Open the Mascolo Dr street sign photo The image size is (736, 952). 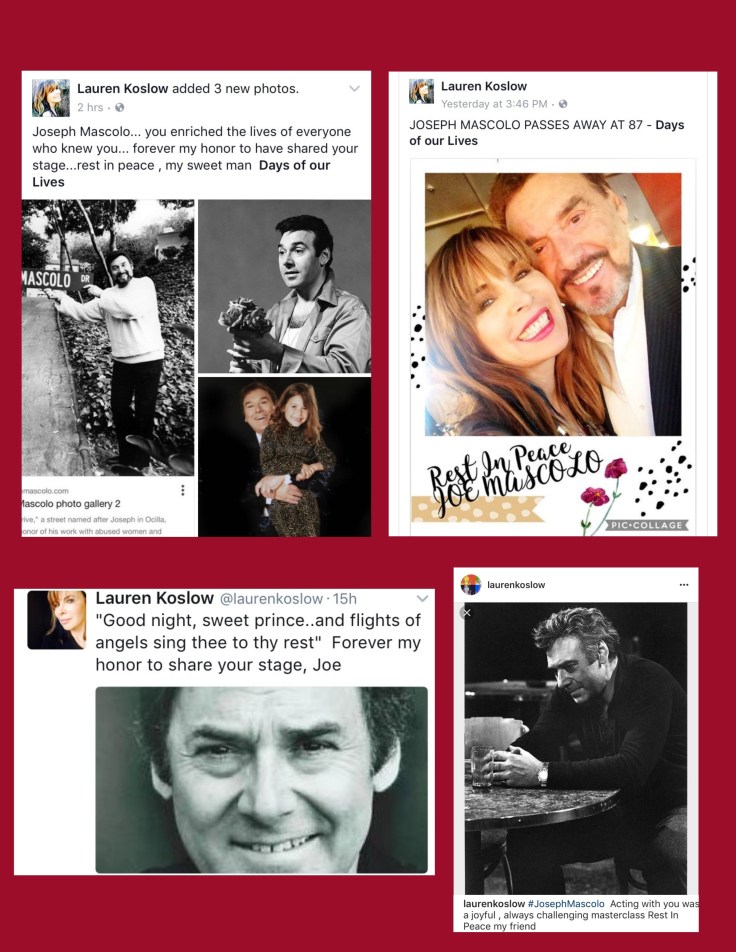point(108,338)
